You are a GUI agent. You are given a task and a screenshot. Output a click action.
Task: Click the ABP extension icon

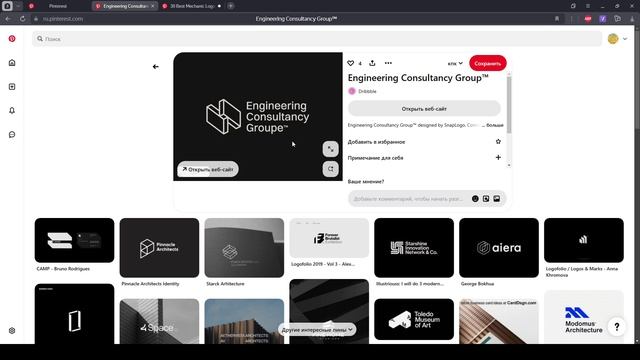588,19
